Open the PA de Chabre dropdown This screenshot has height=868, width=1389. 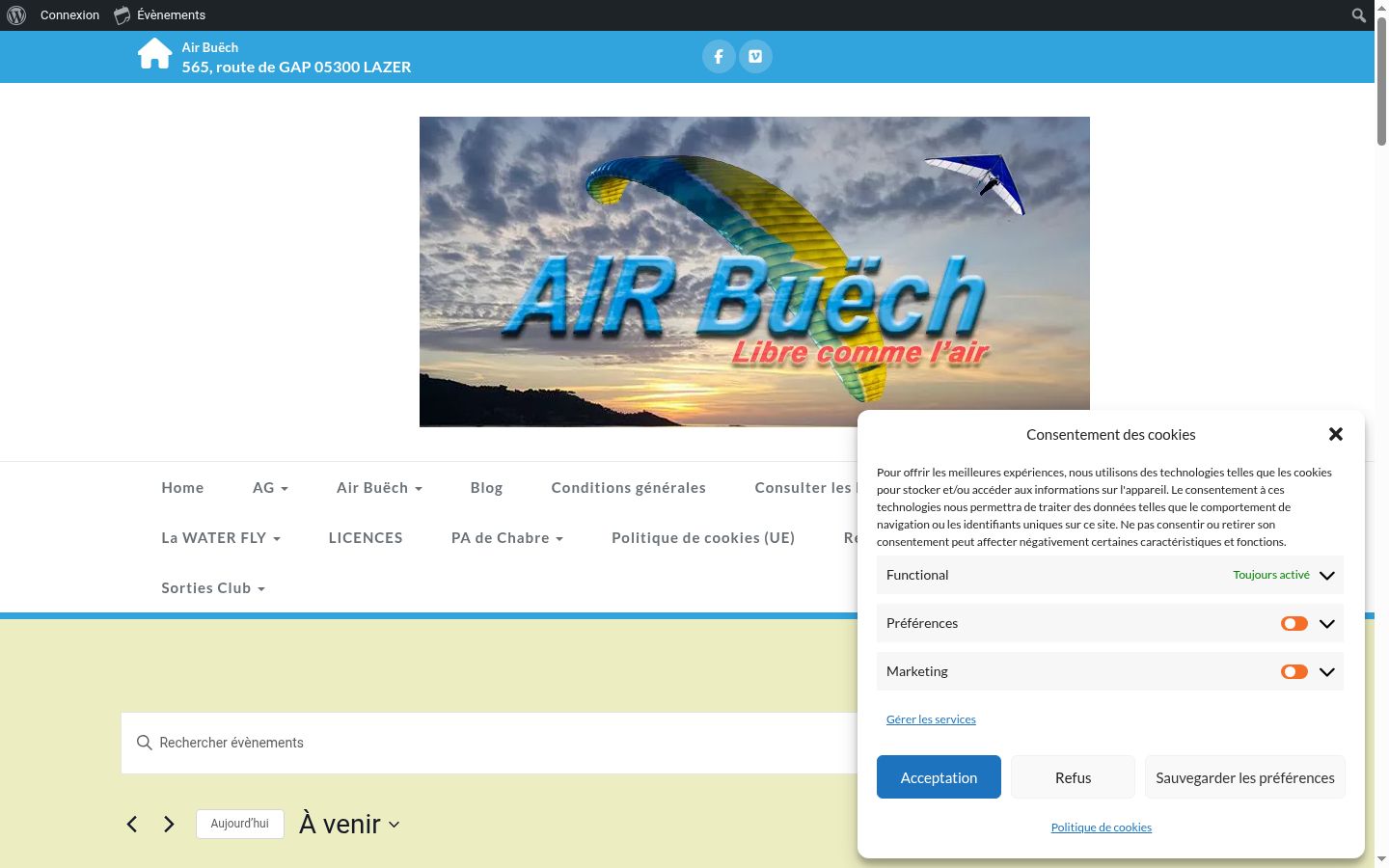[507, 538]
